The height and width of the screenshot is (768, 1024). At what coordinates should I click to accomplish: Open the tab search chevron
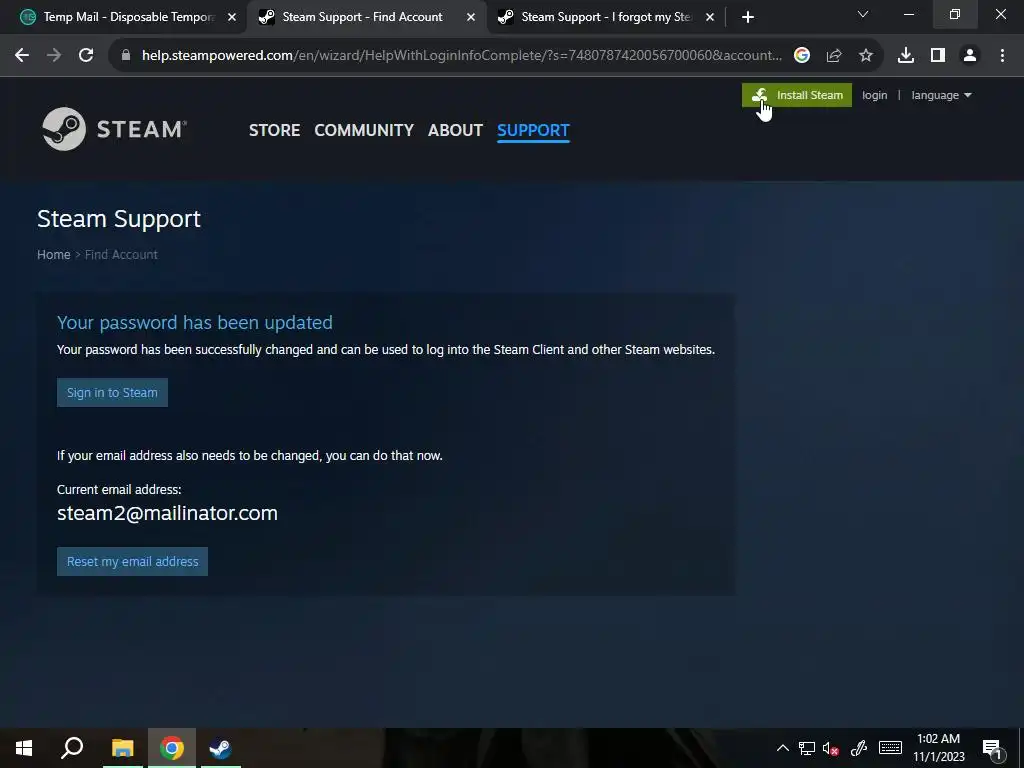click(863, 14)
